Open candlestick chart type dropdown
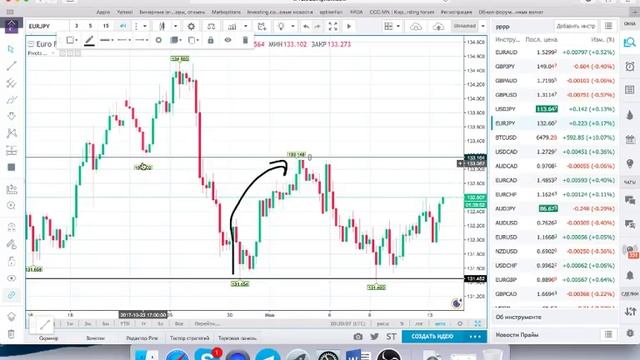 tap(176, 27)
